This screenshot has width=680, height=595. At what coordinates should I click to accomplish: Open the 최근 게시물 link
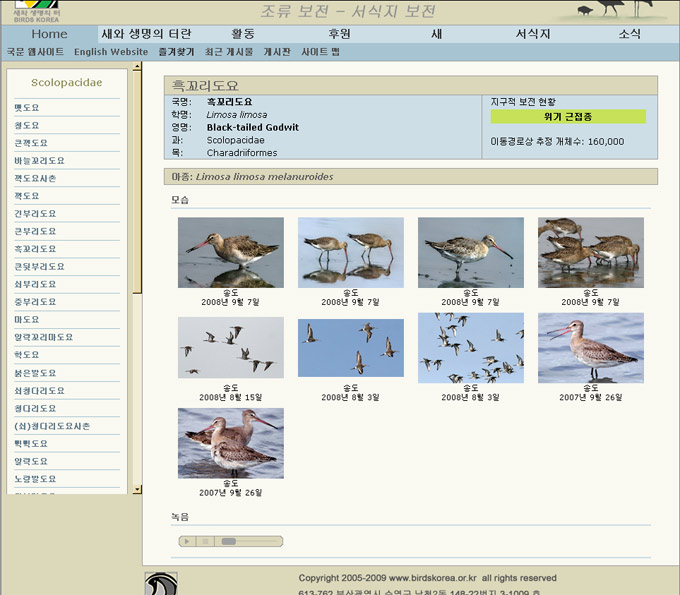[229, 52]
